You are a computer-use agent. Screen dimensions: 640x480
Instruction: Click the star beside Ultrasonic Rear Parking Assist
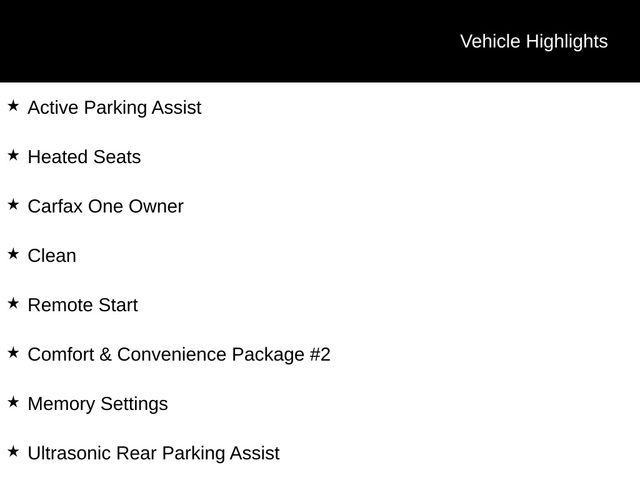(13, 451)
